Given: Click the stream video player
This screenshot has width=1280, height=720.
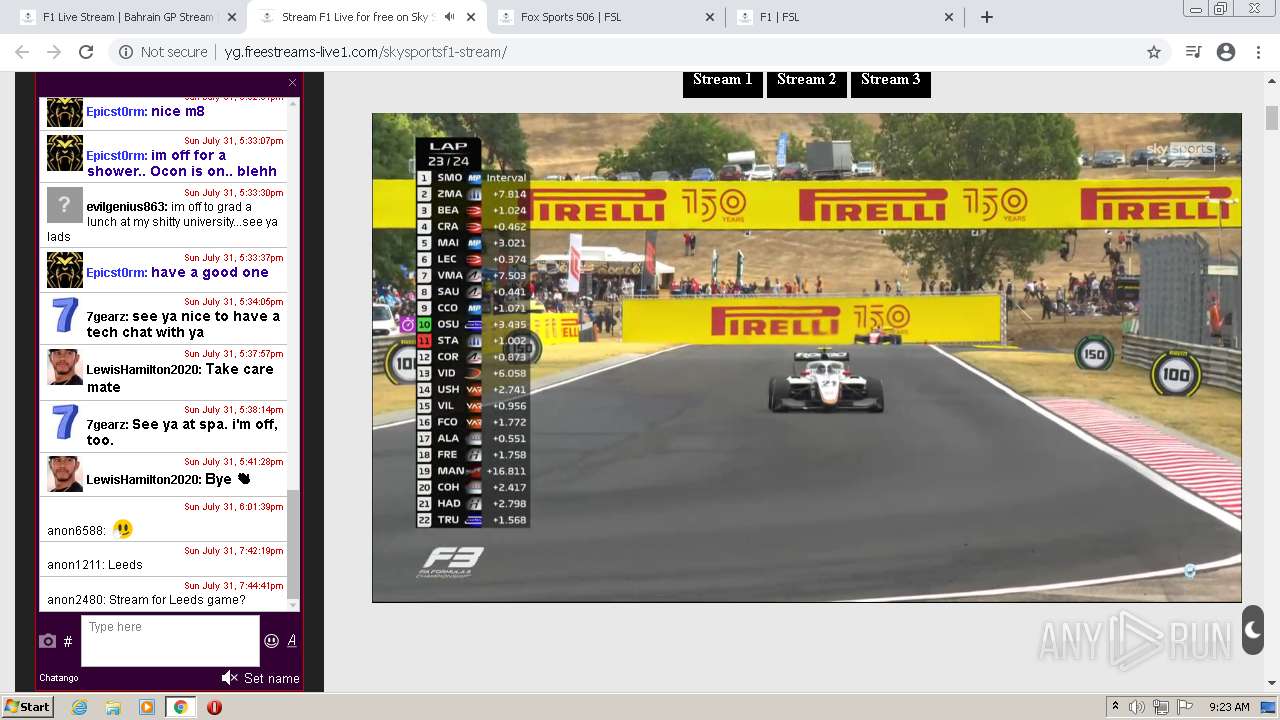Looking at the screenshot, I should (x=807, y=357).
